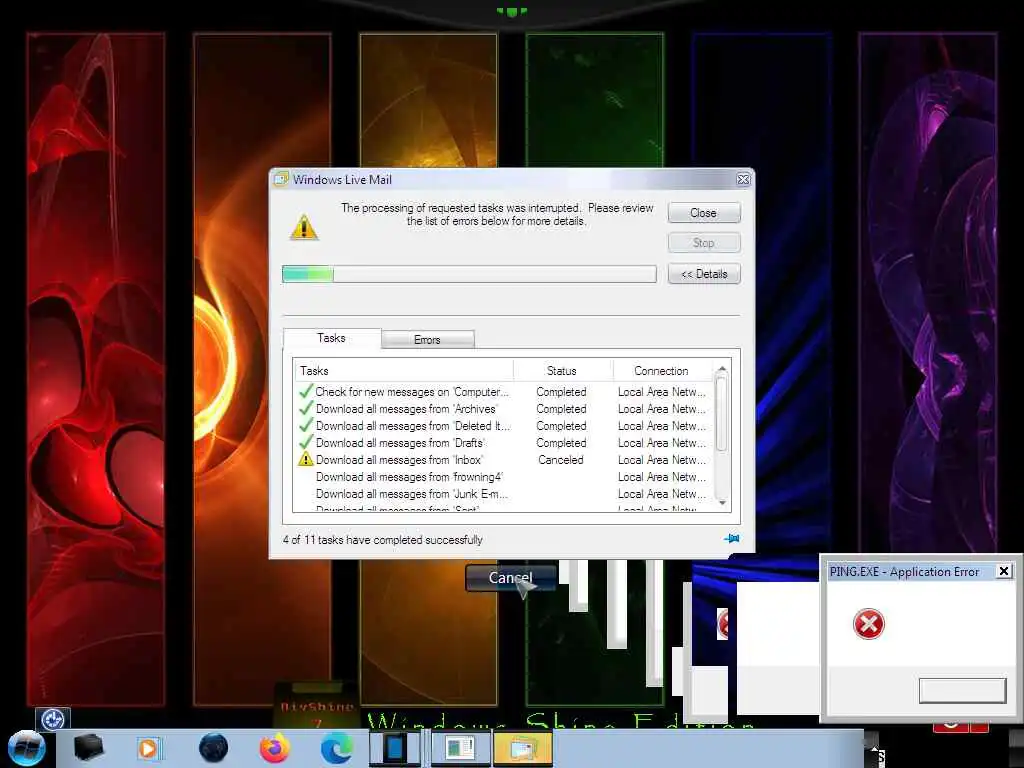Click '4 of 11 tasks have completed successfully' text
The height and width of the screenshot is (768, 1024).
(x=383, y=539)
